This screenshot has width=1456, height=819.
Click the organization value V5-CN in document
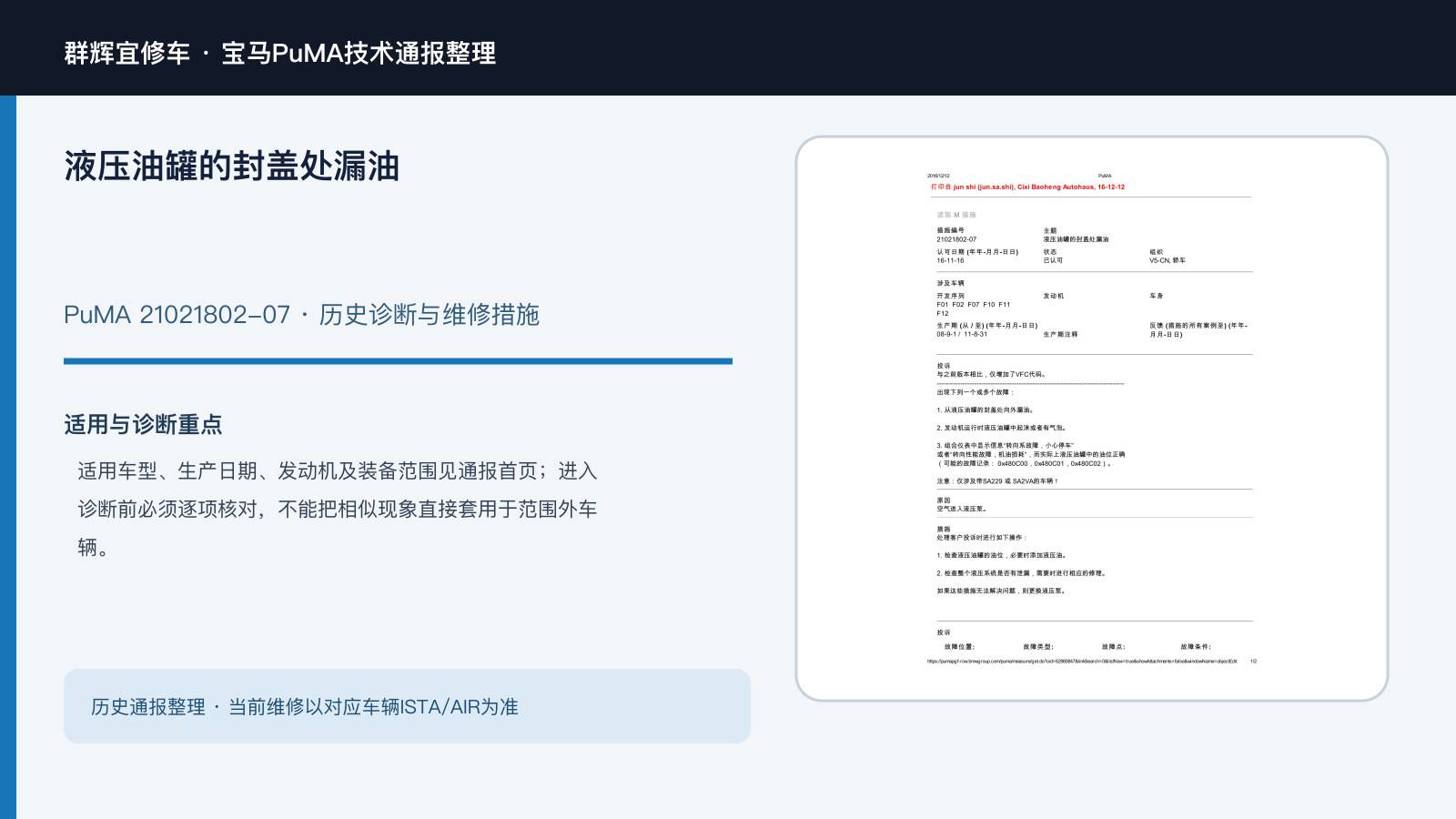pos(1167,260)
